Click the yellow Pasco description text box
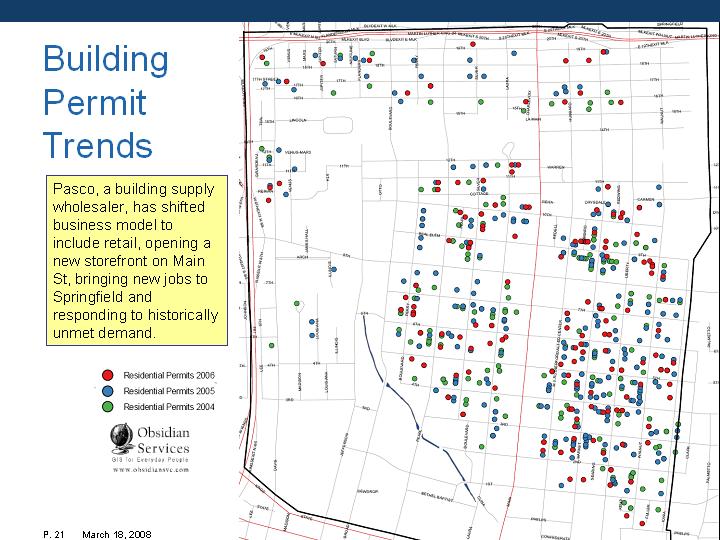This screenshot has width=720, height=540. coord(137,260)
